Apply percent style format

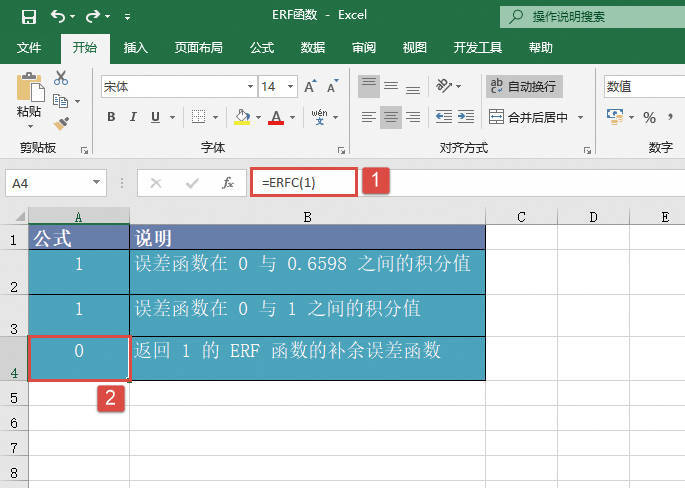649,117
